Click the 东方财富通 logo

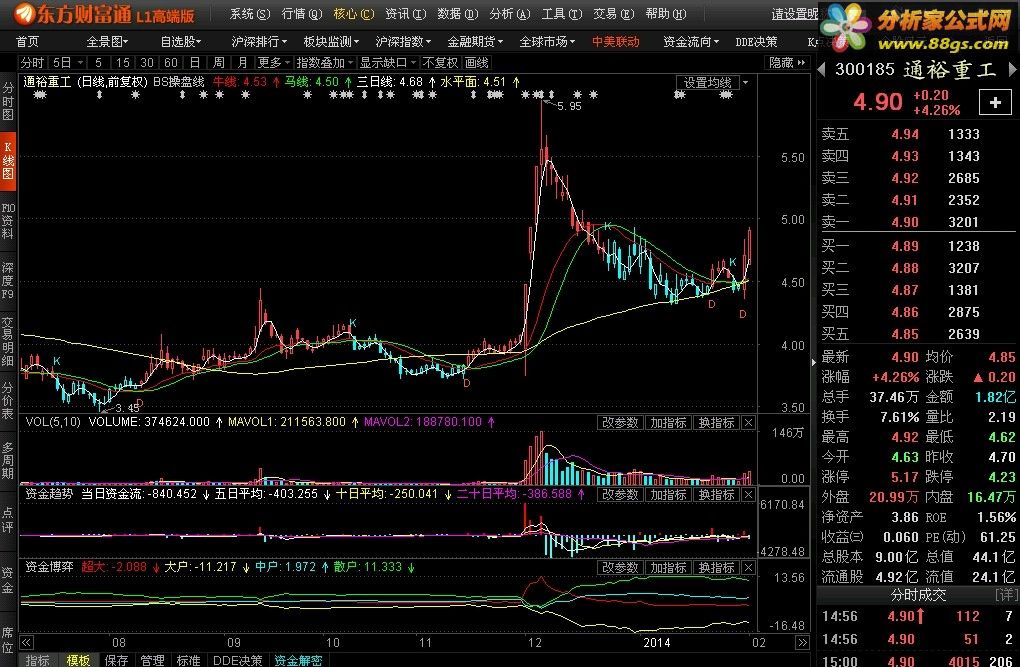[x=104, y=14]
